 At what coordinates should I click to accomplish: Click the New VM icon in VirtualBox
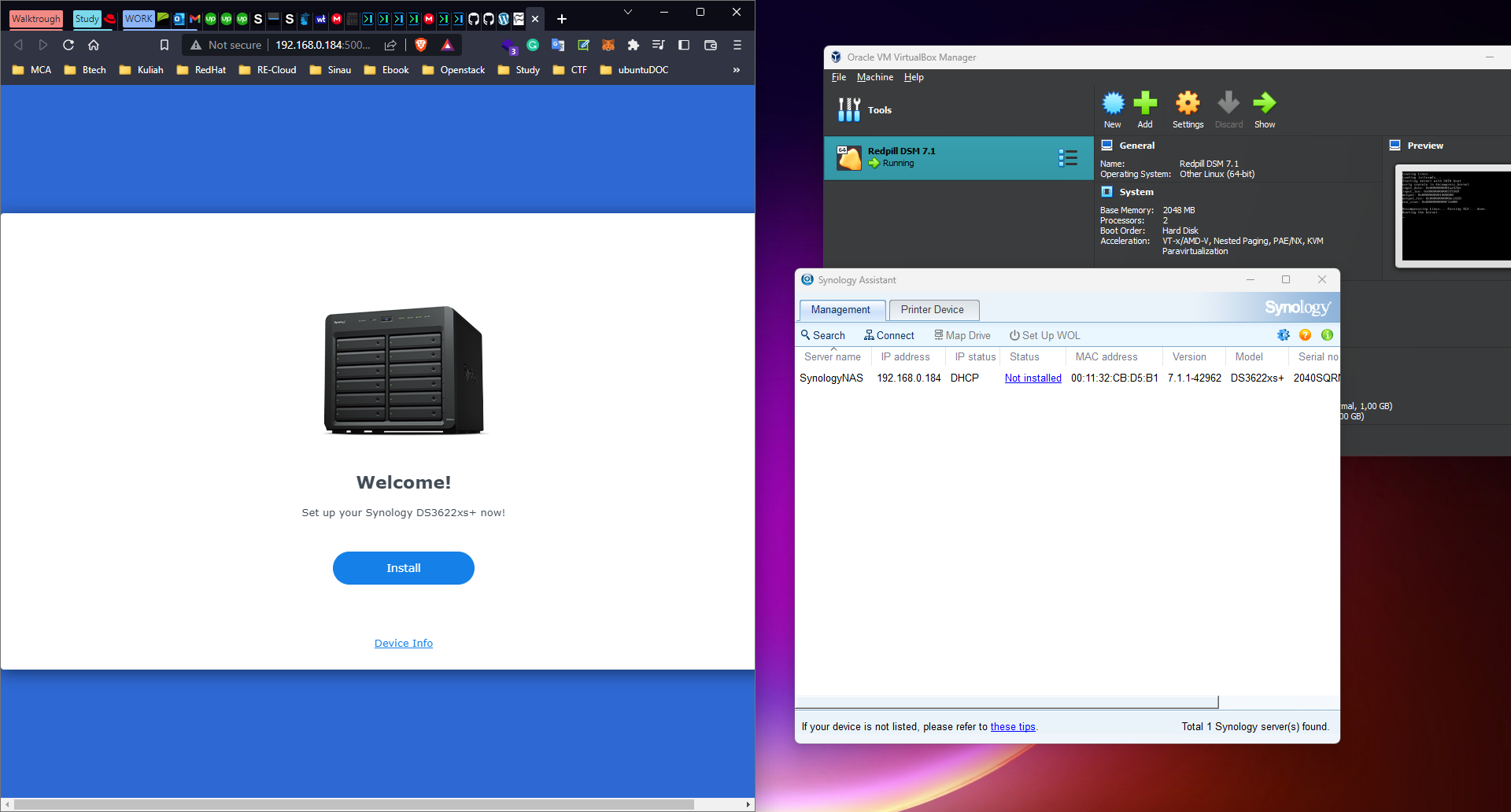click(1113, 109)
